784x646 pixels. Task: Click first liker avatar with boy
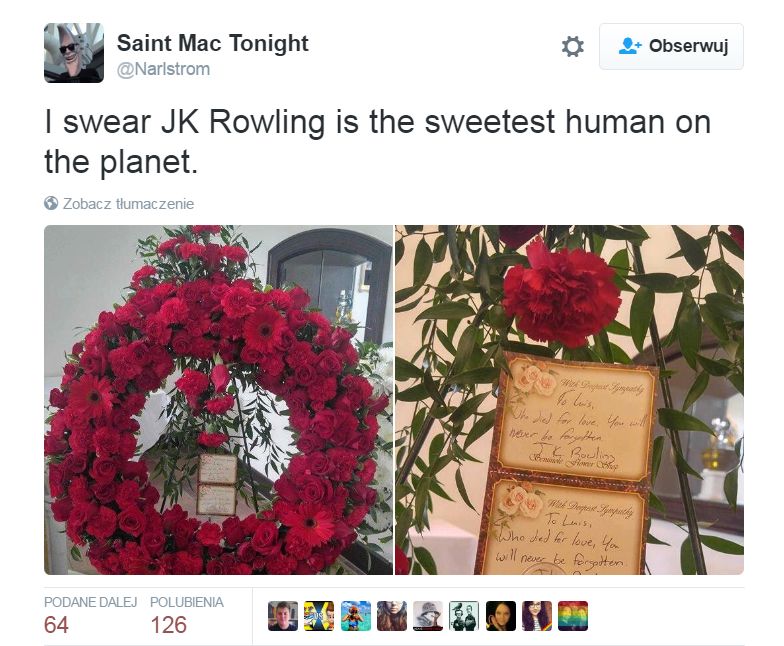click(x=283, y=616)
